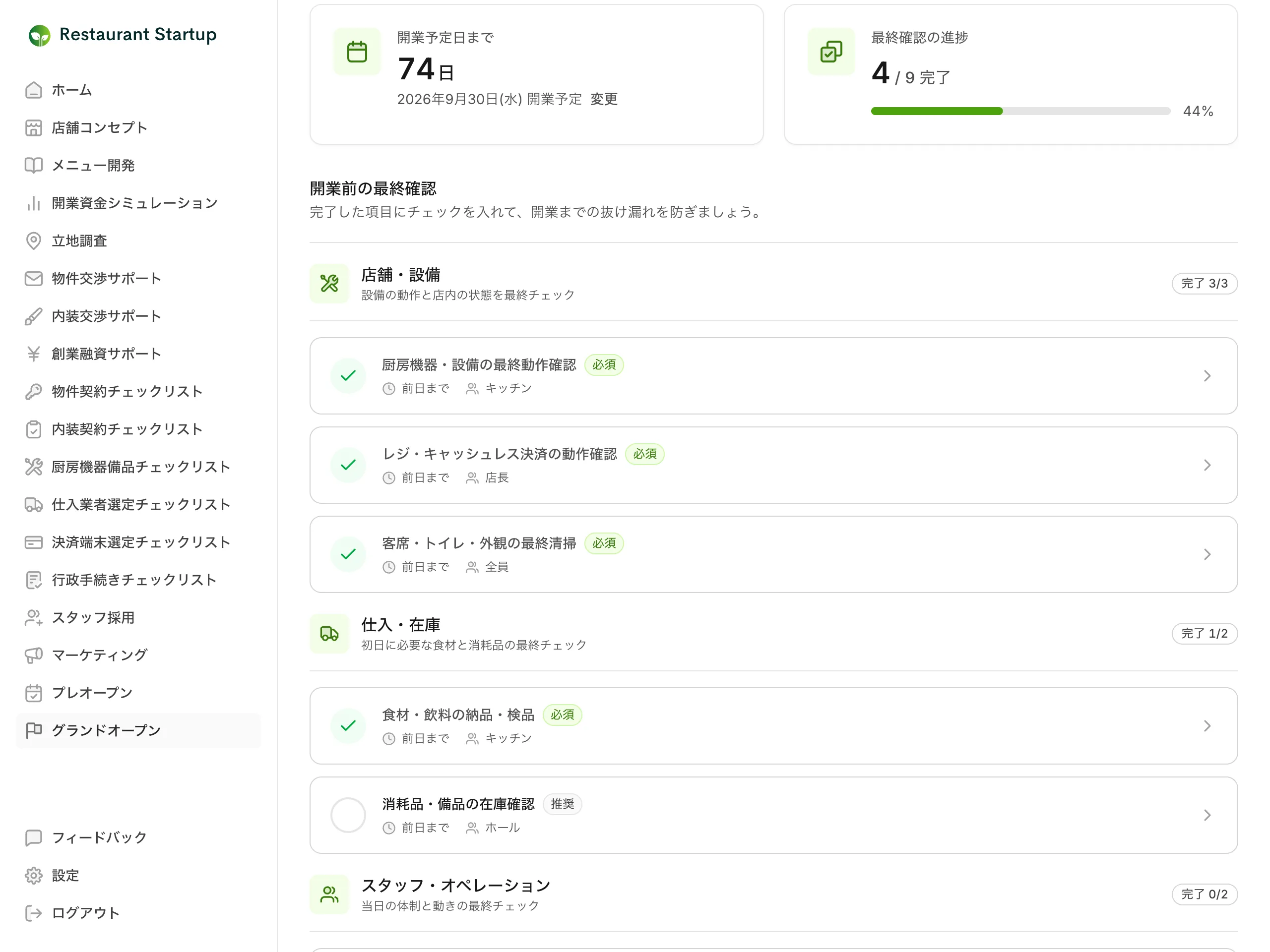
Task: Click the calendar-check icon beside プレオープン
Action: [34, 693]
